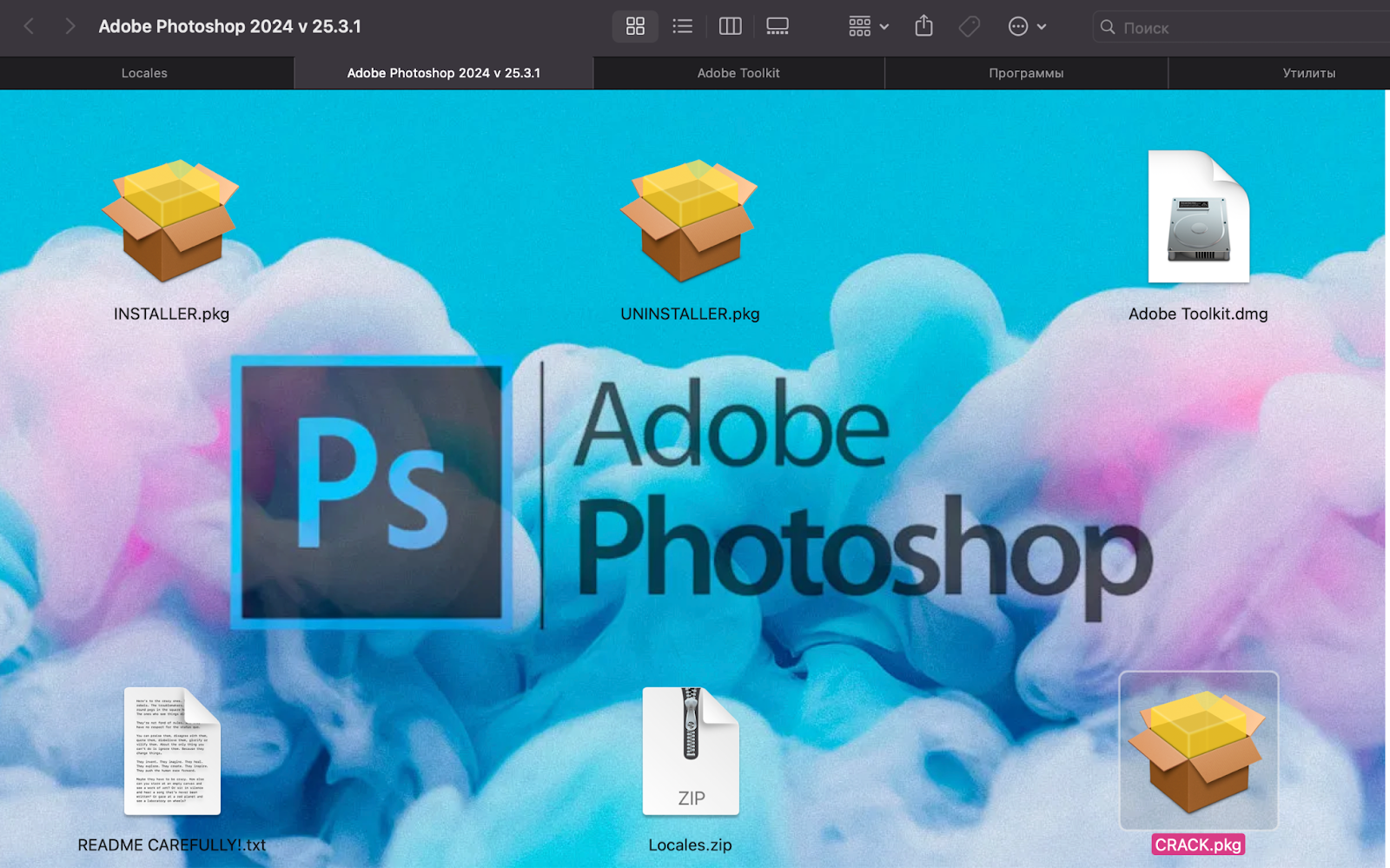Switch to the Программы tab

[1026, 73]
